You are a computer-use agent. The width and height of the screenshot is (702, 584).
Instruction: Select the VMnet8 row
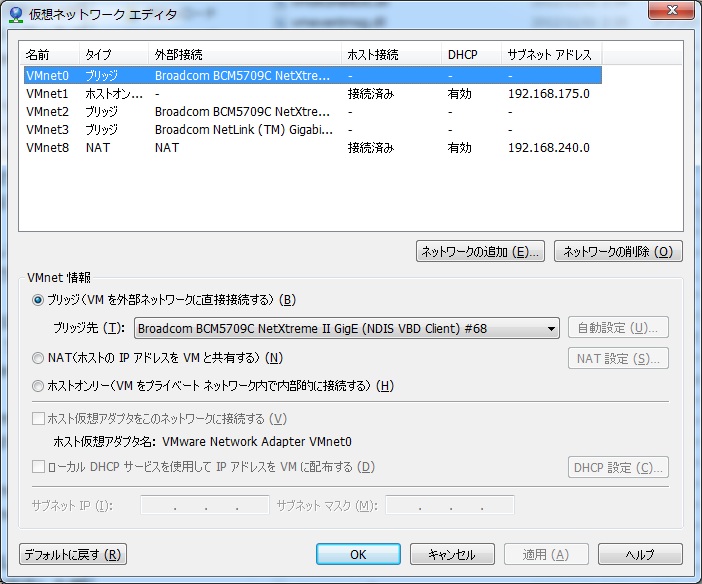(312, 147)
